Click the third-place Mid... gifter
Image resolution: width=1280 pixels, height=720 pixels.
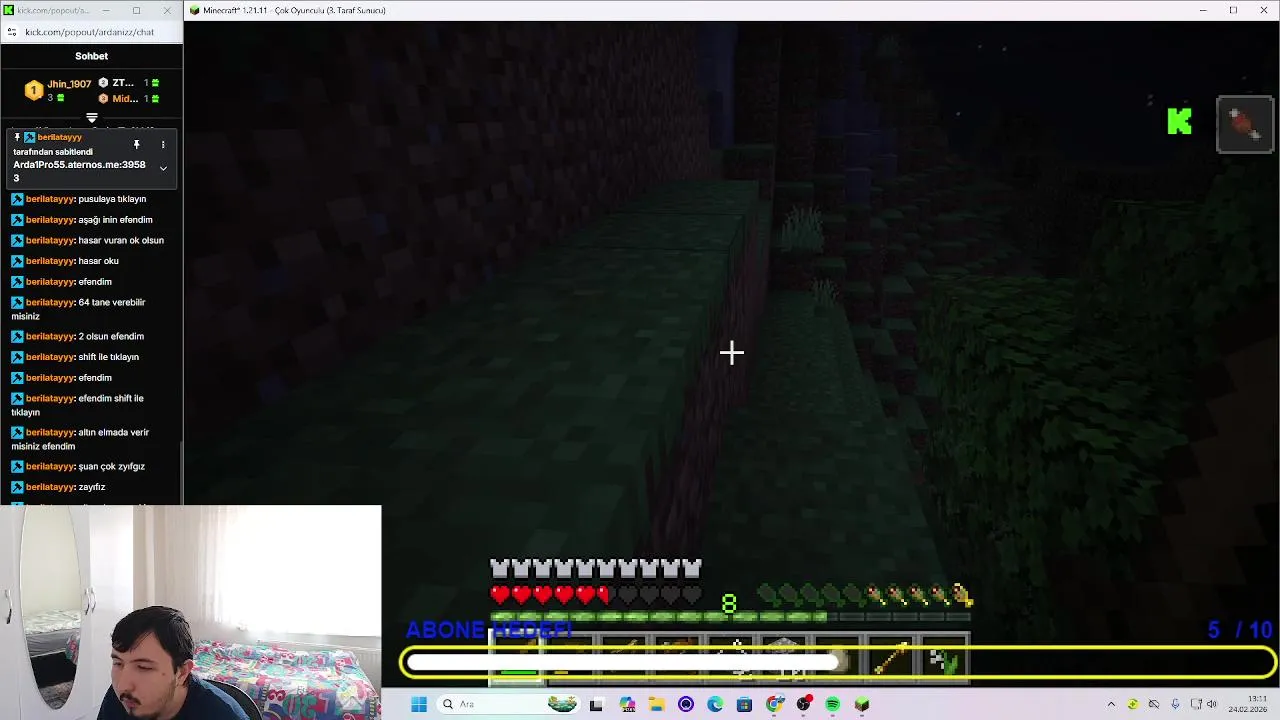tap(124, 99)
